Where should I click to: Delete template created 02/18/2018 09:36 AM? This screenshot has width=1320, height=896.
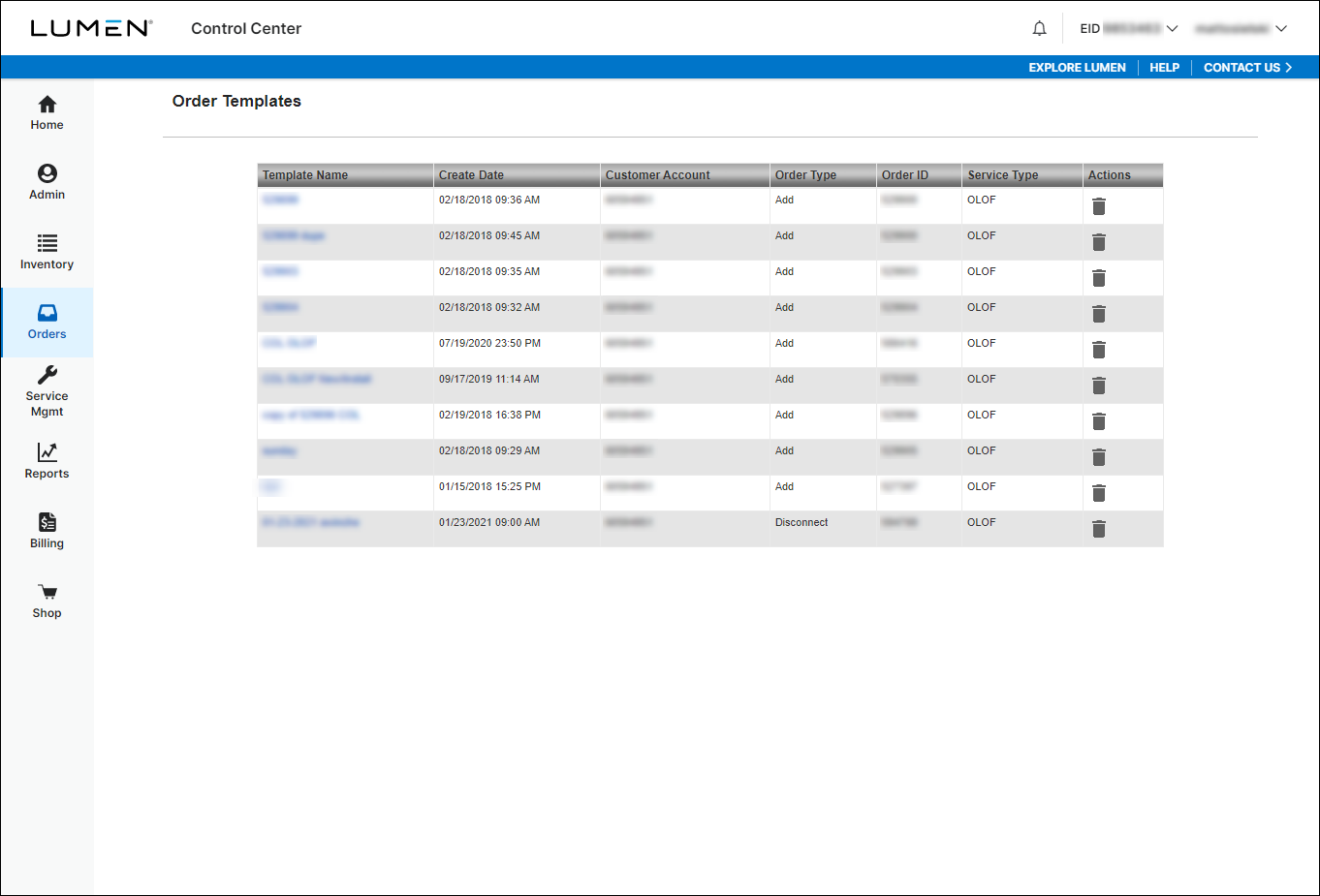click(x=1099, y=206)
